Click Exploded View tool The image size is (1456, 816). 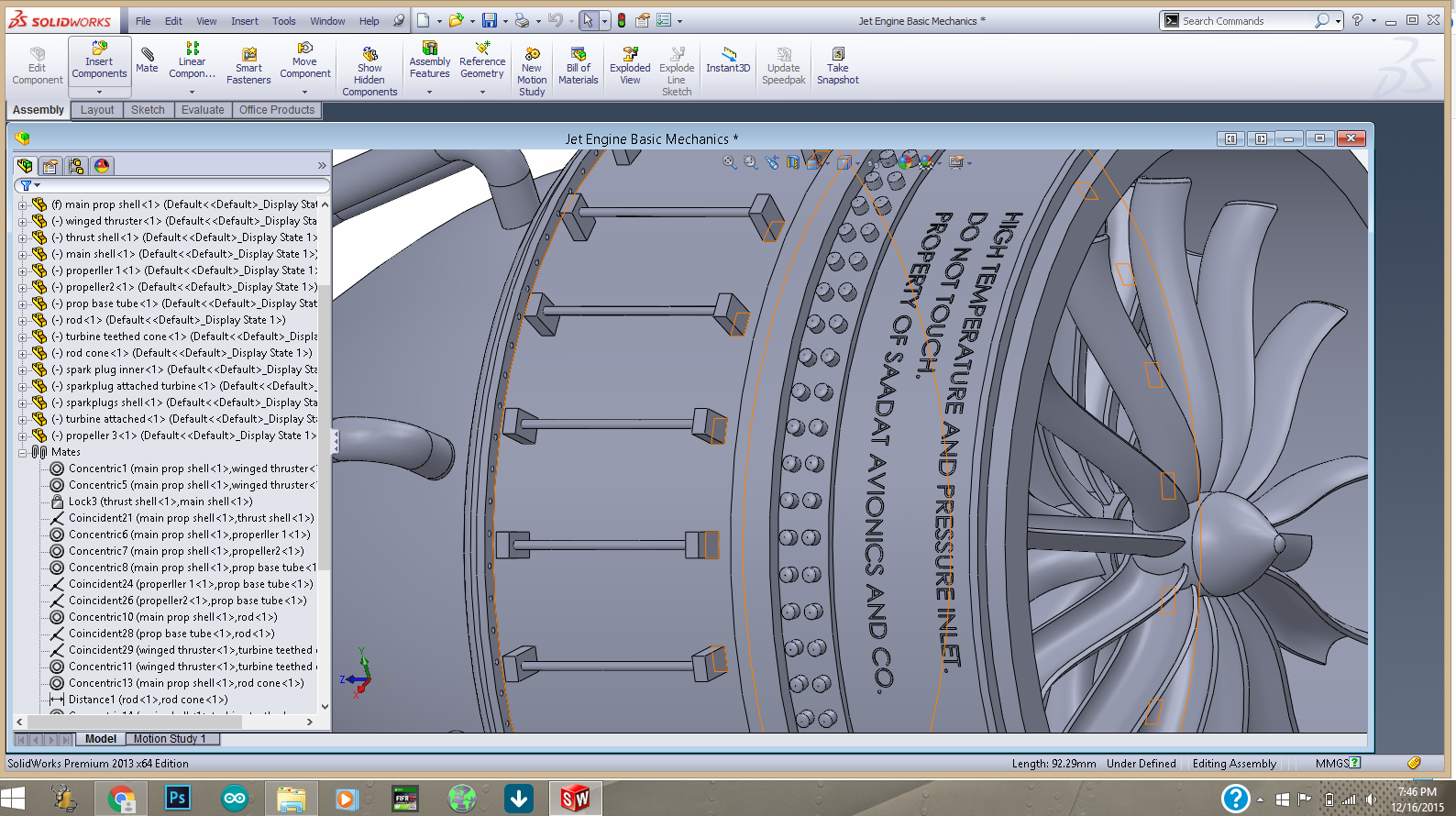pyautogui.click(x=630, y=66)
